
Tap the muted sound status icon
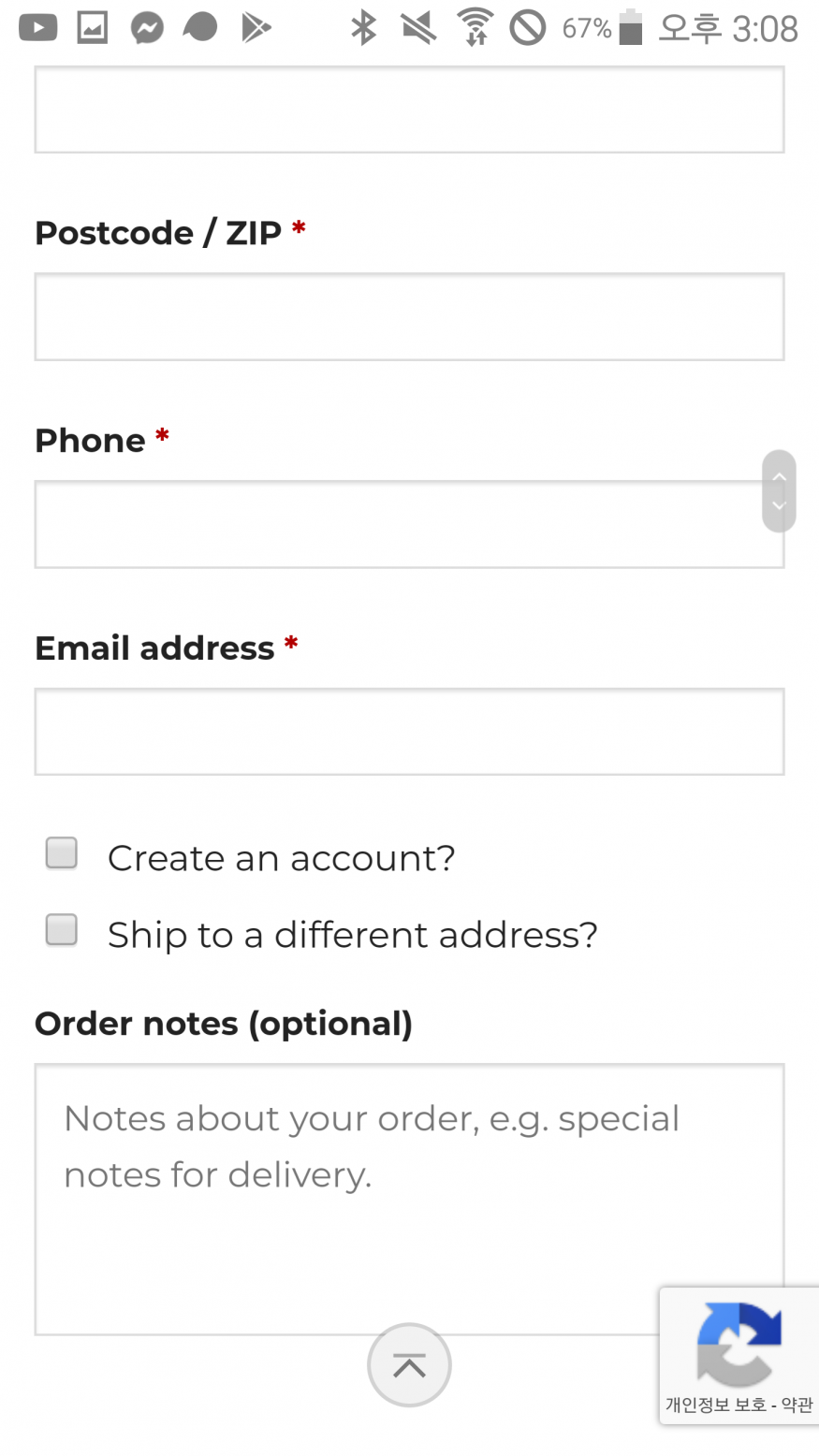click(418, 28)
